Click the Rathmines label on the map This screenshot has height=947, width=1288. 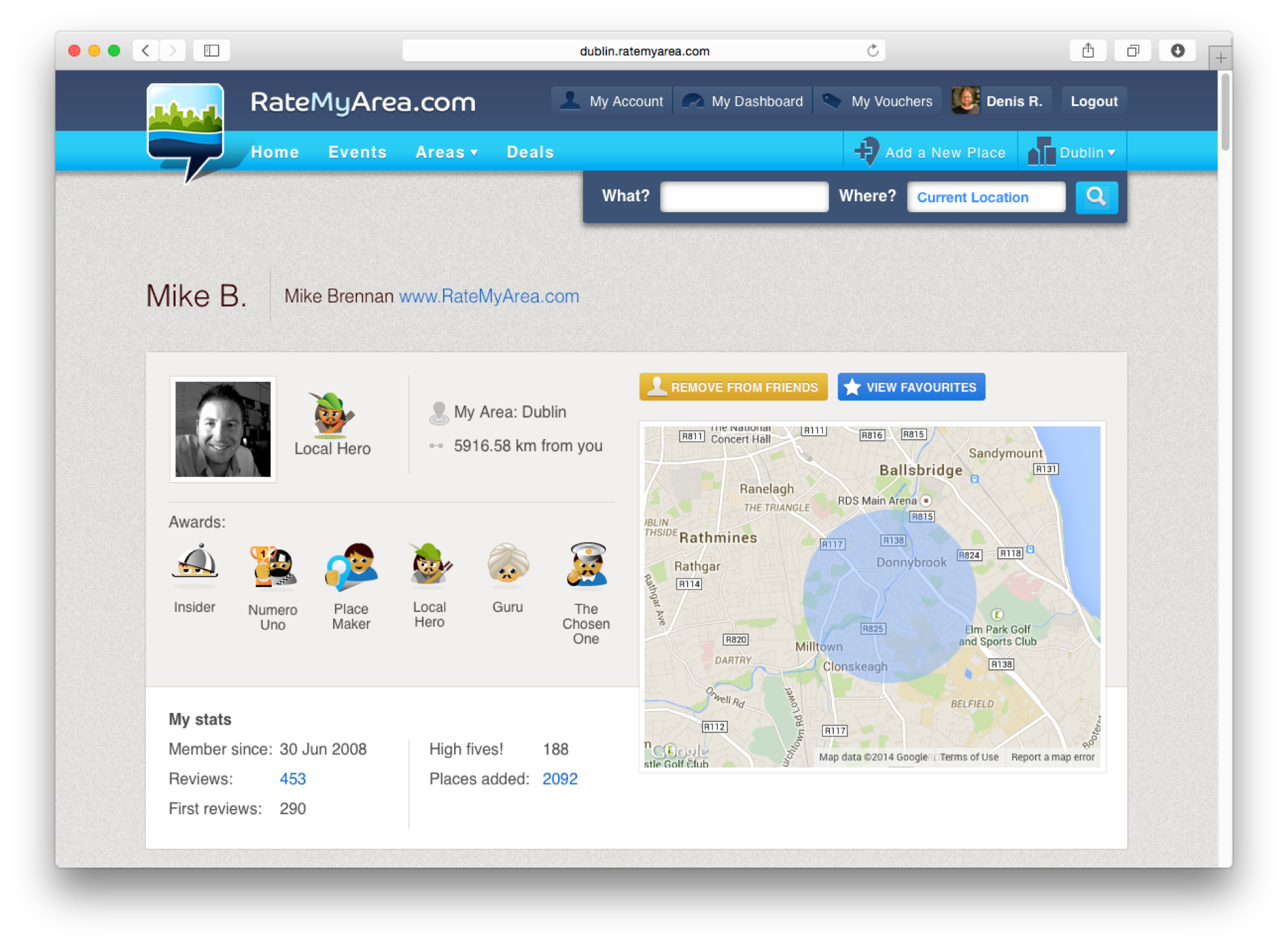click(x=718, y=538)
